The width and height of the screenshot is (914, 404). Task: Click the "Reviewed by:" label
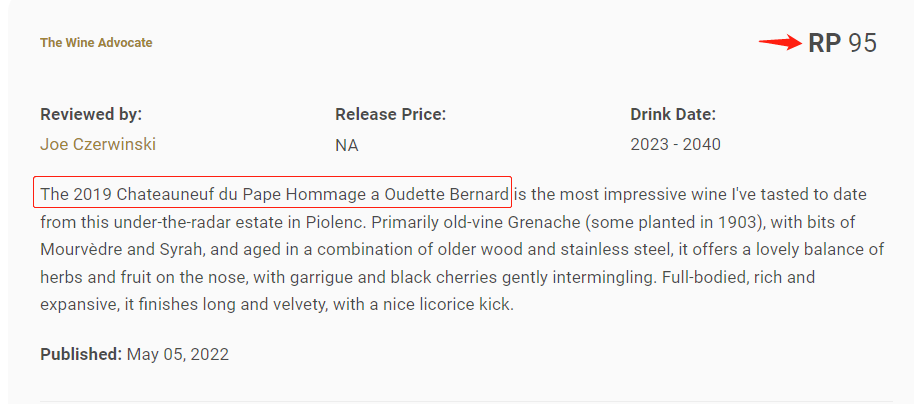click(91, 114)
